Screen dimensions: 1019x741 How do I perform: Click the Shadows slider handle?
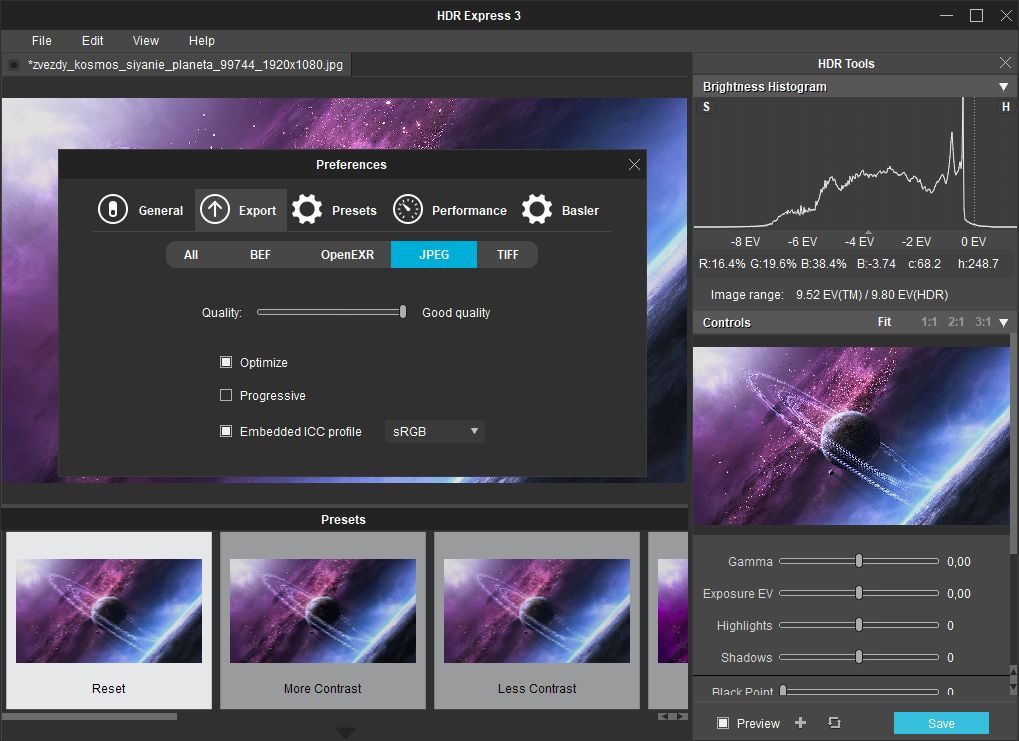(x=858, y=656)
